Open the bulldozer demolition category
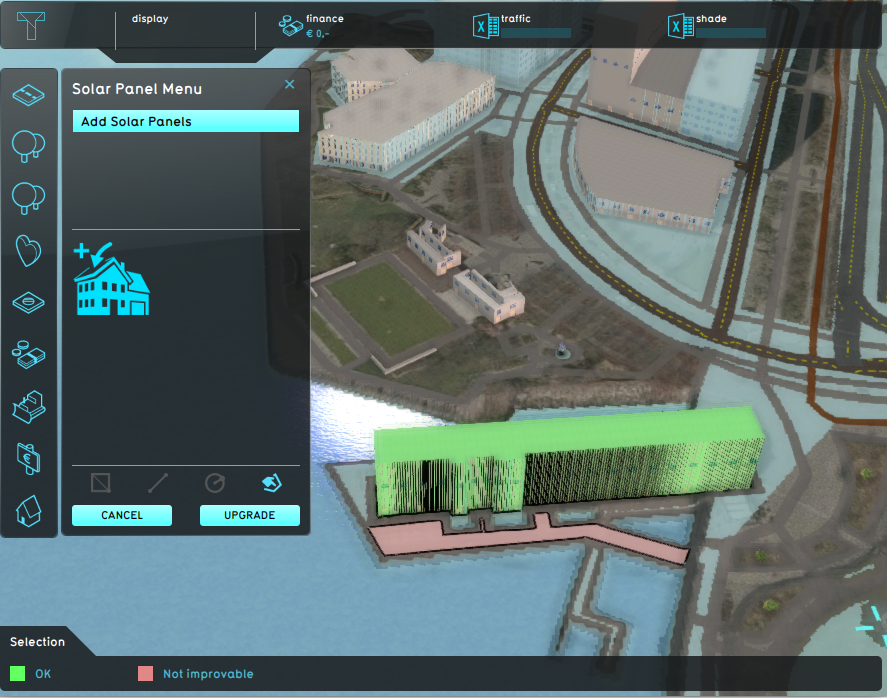This screenshot has height=698, width=887. click(28, 406)
